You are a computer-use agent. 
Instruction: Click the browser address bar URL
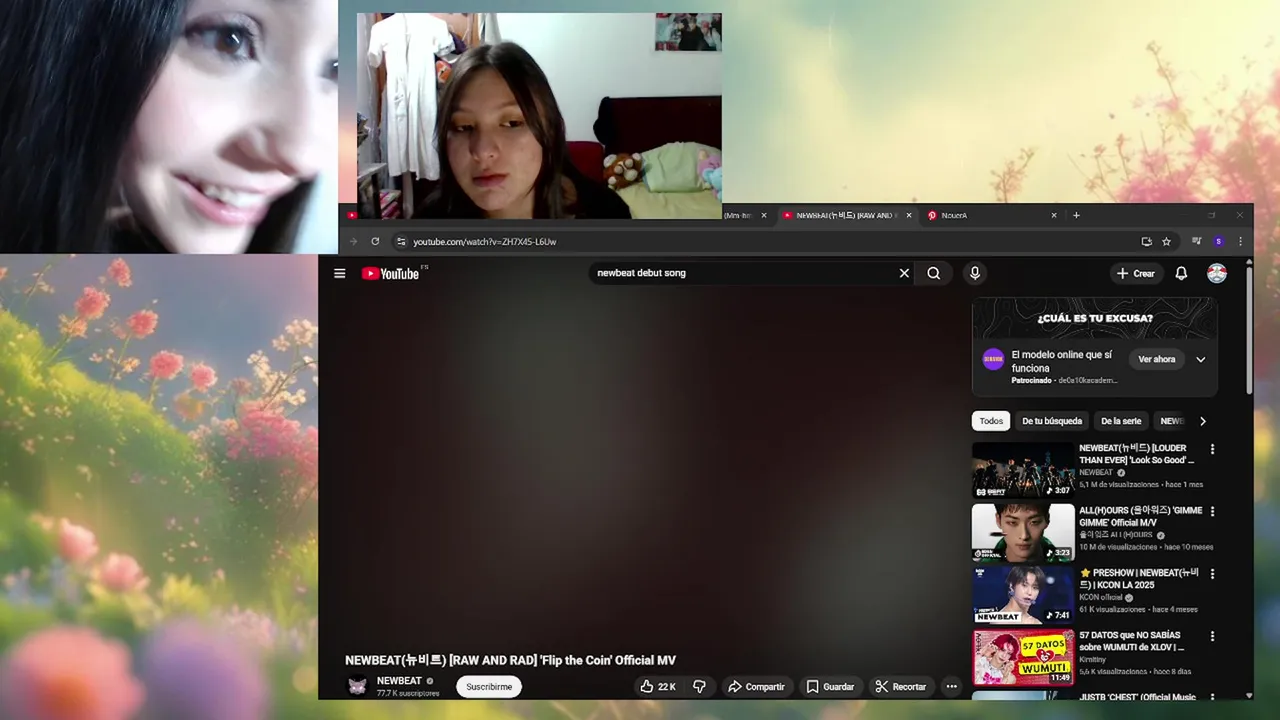tap(485, 241)
